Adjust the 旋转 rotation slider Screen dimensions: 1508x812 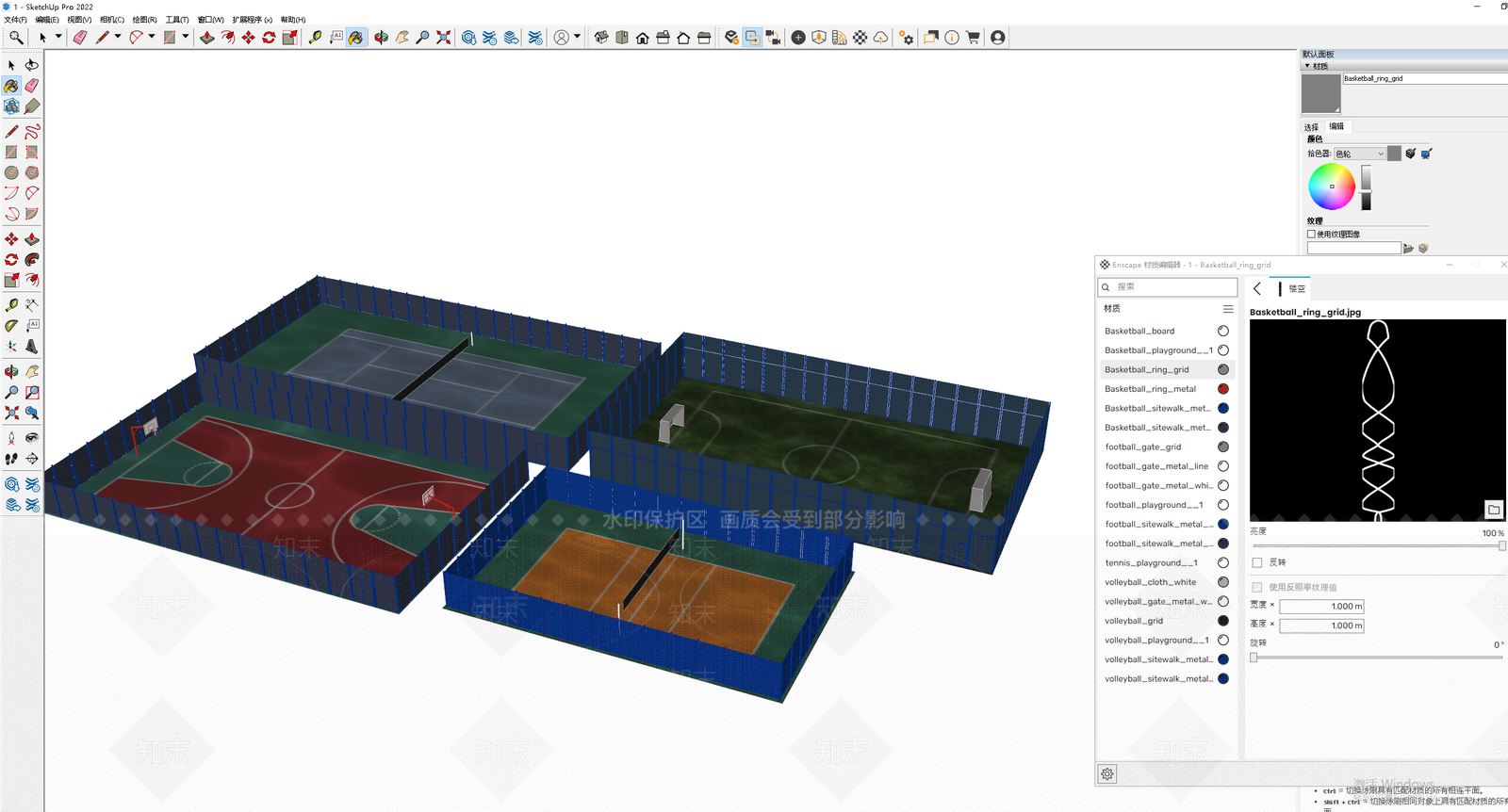click(1377, 658)
